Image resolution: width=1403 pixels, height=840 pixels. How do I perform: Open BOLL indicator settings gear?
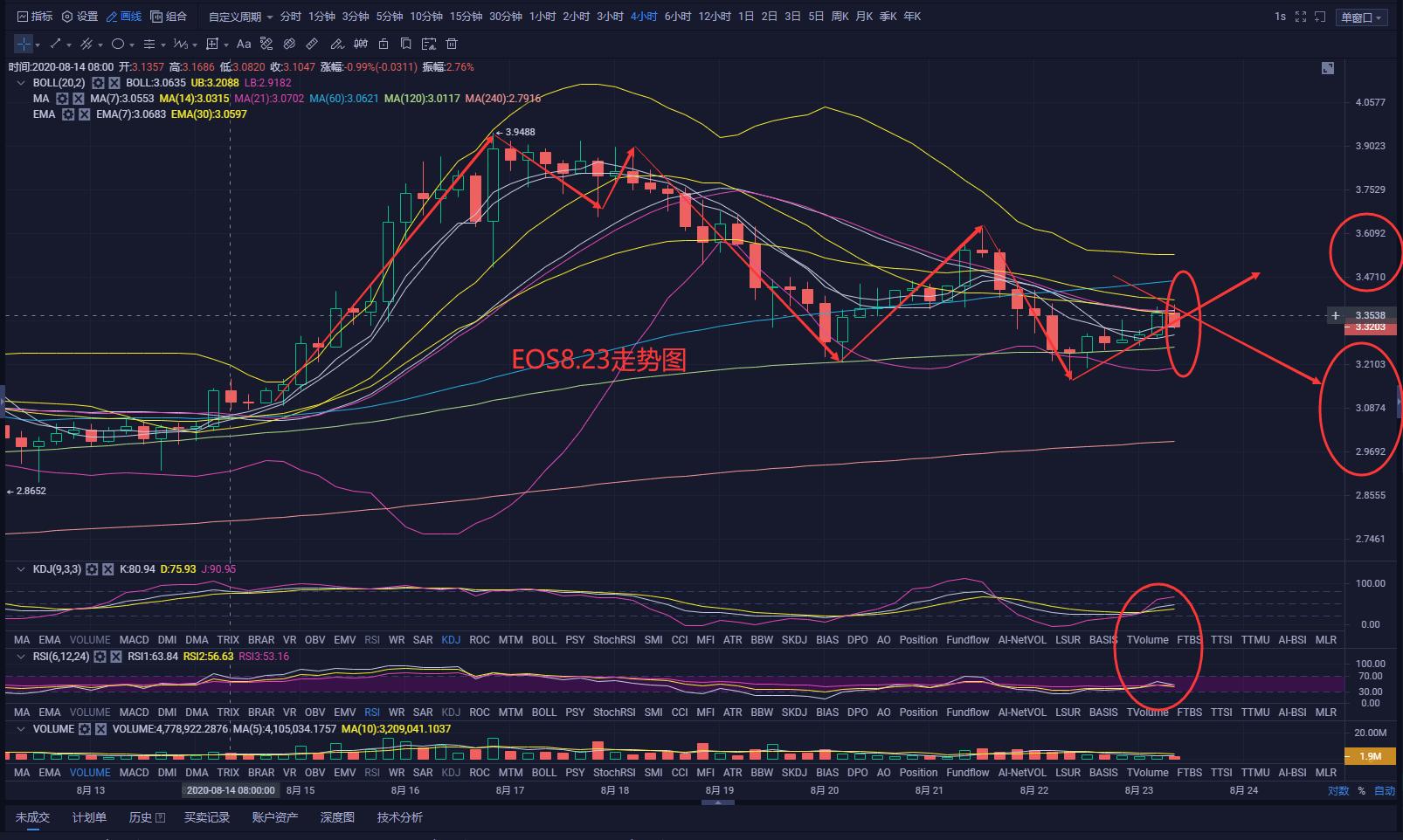coord(98,83)
